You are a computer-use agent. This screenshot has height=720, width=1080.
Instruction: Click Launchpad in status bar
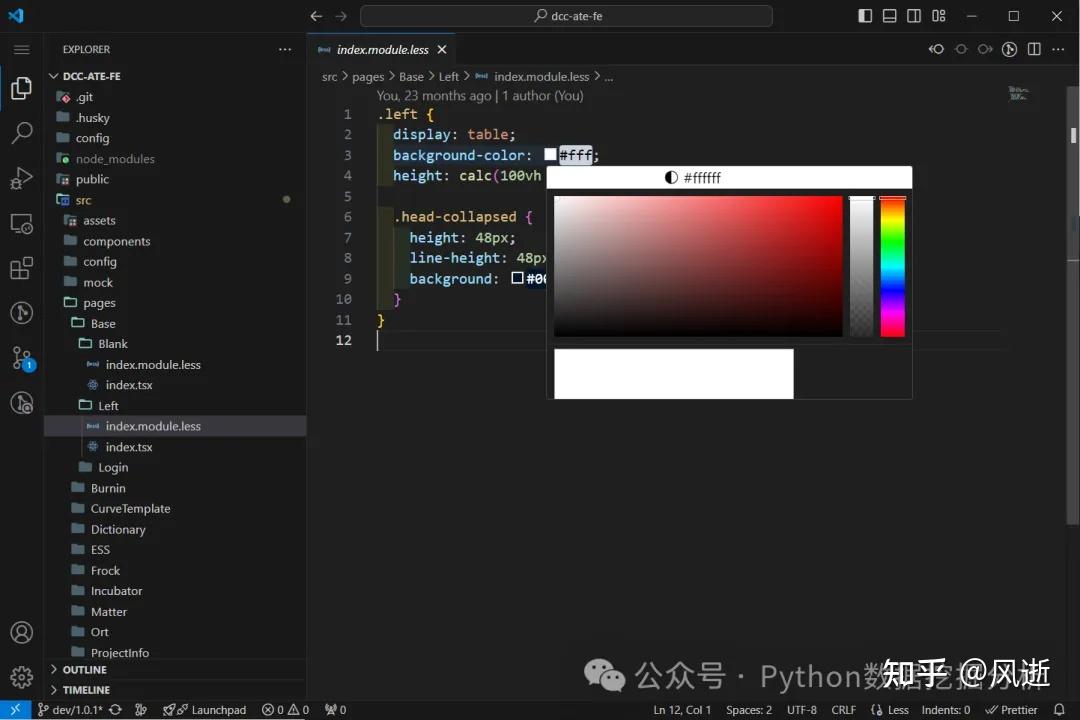[205, 710]
